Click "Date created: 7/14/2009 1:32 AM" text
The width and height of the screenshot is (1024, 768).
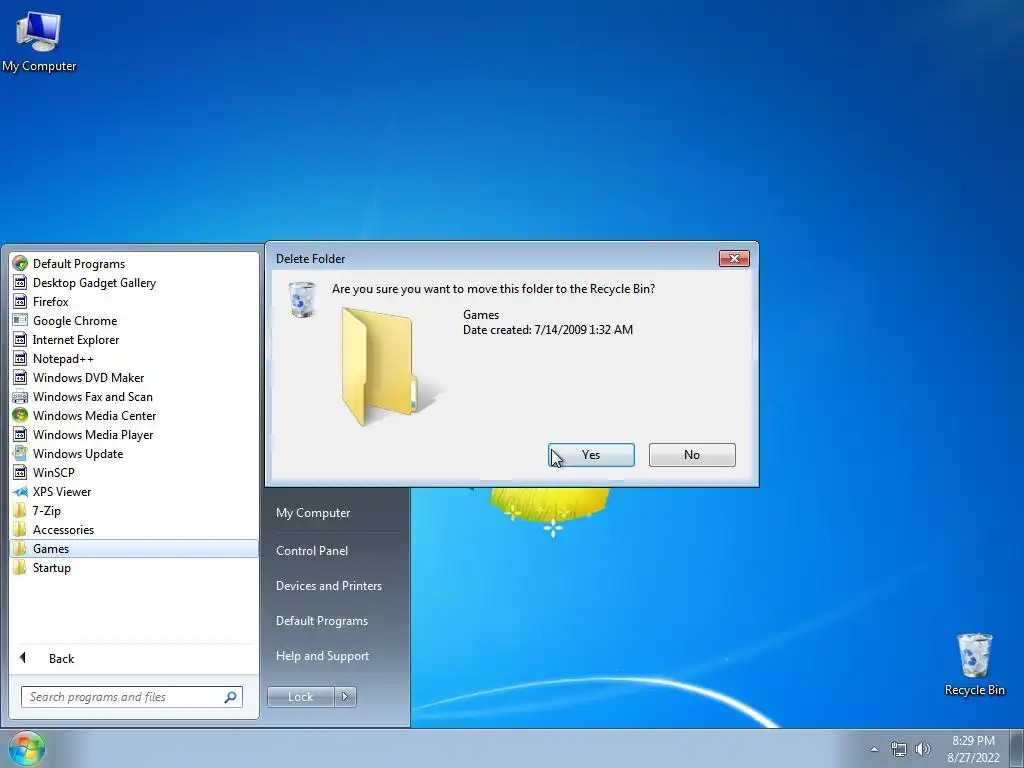[548, 330]
